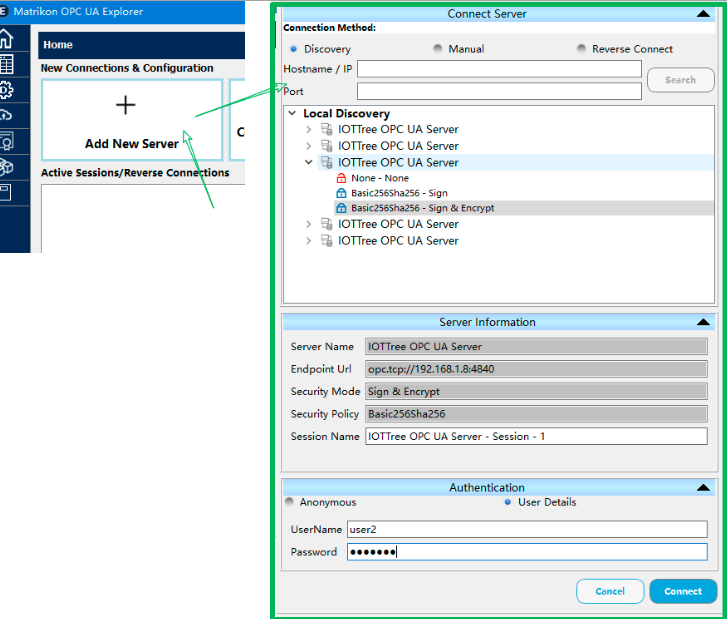Viewport: 727px width, 619px height.
Task: Click the Local Discovery label
Action: pyautogui.click(x=346, y=113)
